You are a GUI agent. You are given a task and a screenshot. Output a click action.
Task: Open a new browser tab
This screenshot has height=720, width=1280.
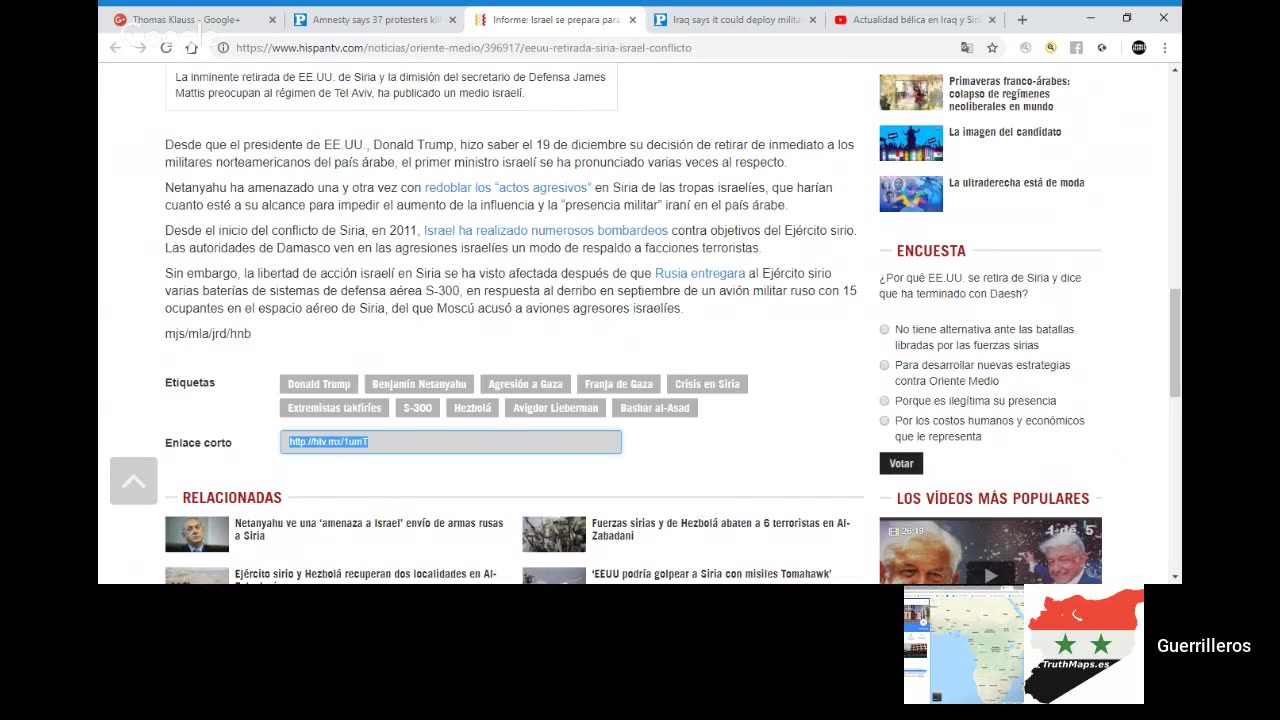click(1022, 19)
